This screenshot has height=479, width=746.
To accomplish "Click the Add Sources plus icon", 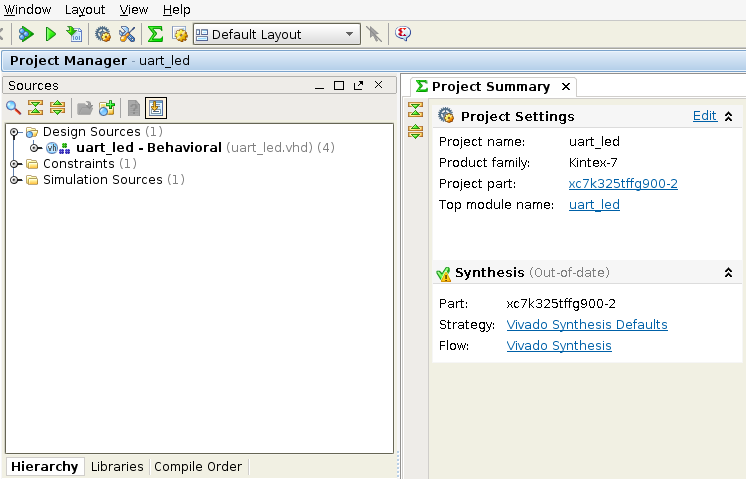I will point(107,108).
